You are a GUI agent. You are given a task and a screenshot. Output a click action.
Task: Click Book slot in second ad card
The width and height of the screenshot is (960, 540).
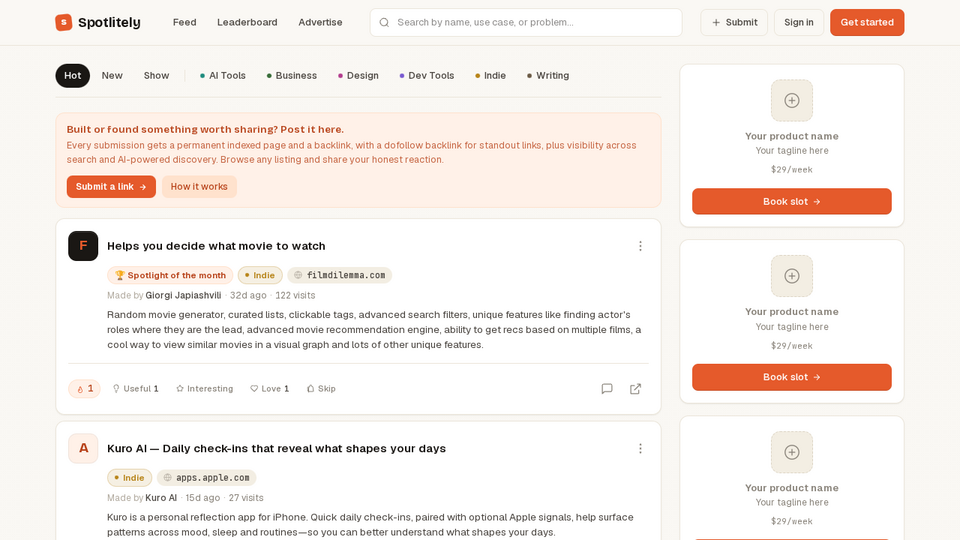click(x=792, y=377)
